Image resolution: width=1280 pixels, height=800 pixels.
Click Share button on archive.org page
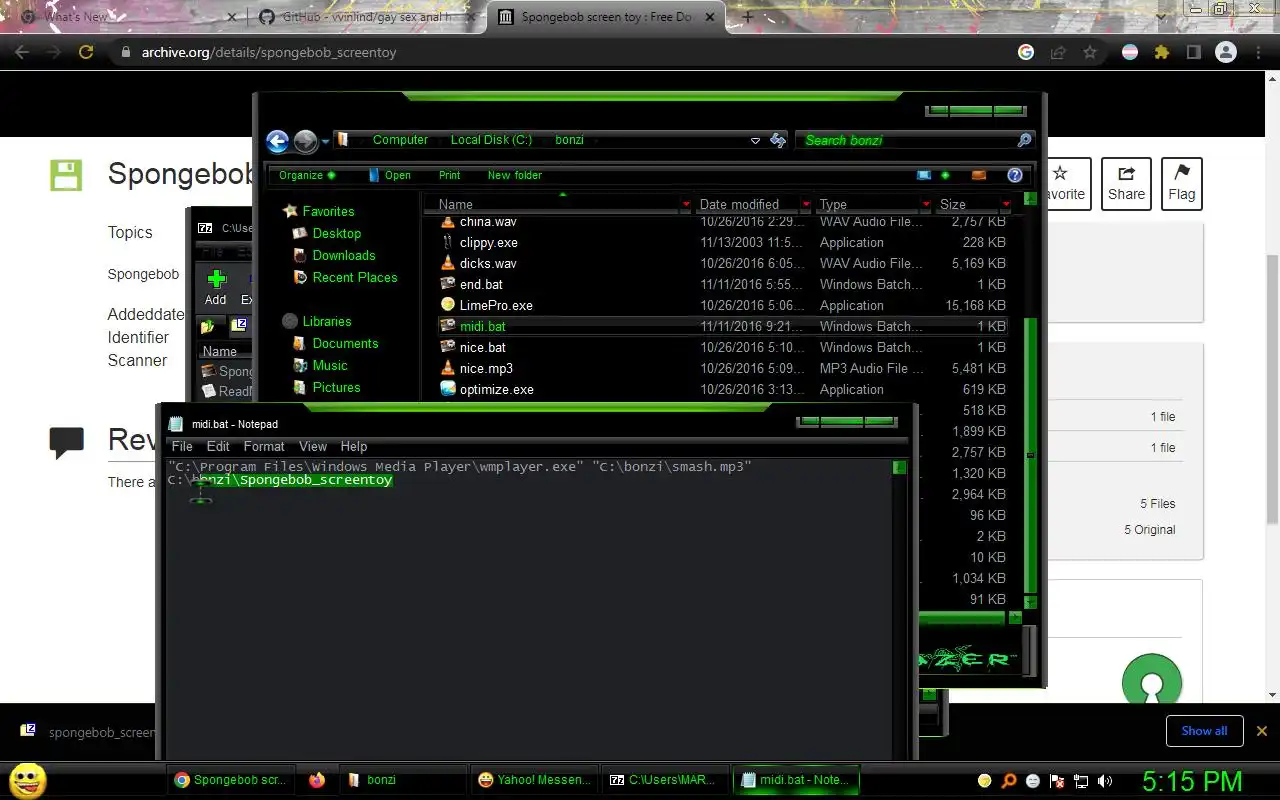[1126, 184]
